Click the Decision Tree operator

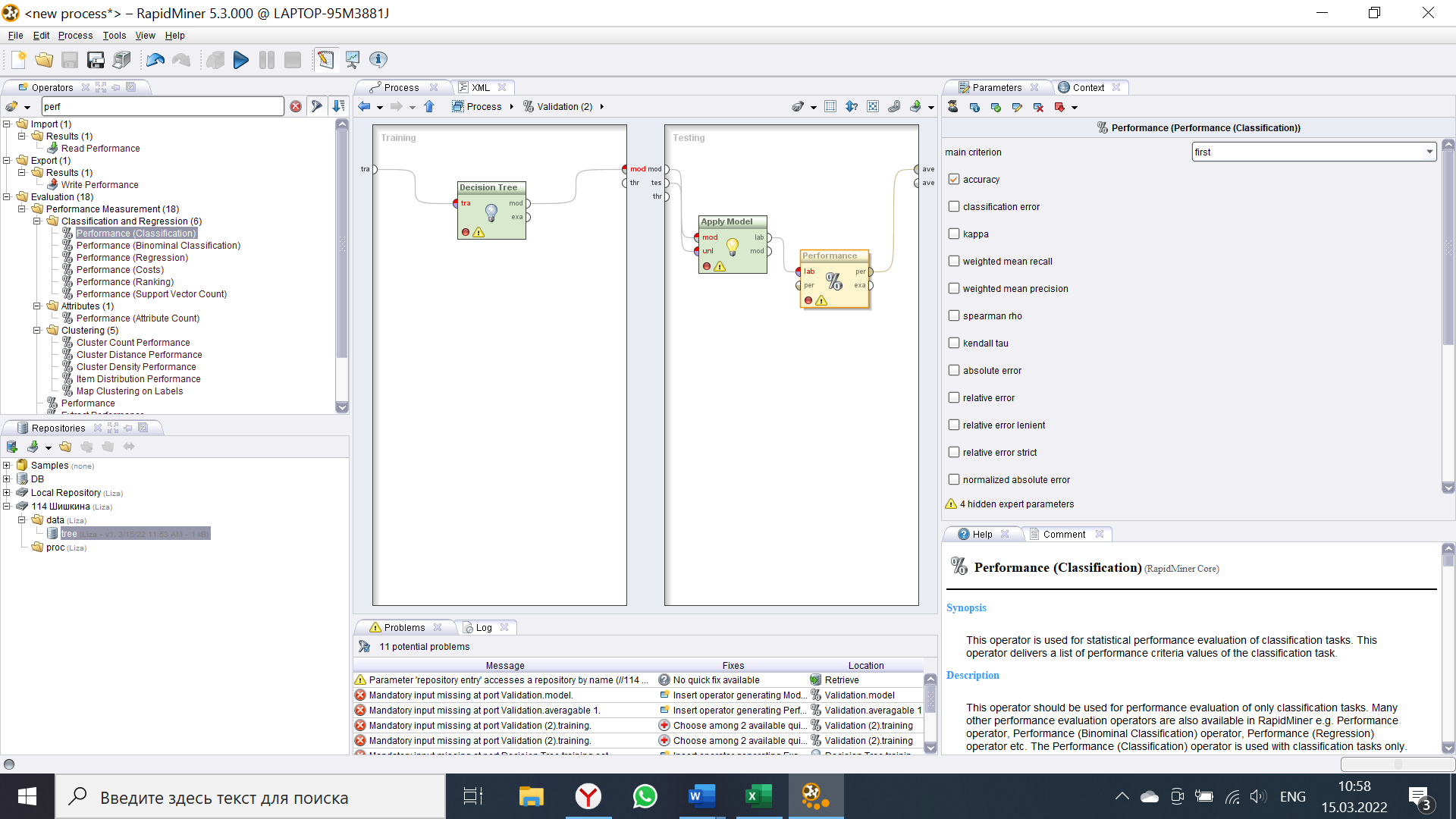[x=491, y=211]
